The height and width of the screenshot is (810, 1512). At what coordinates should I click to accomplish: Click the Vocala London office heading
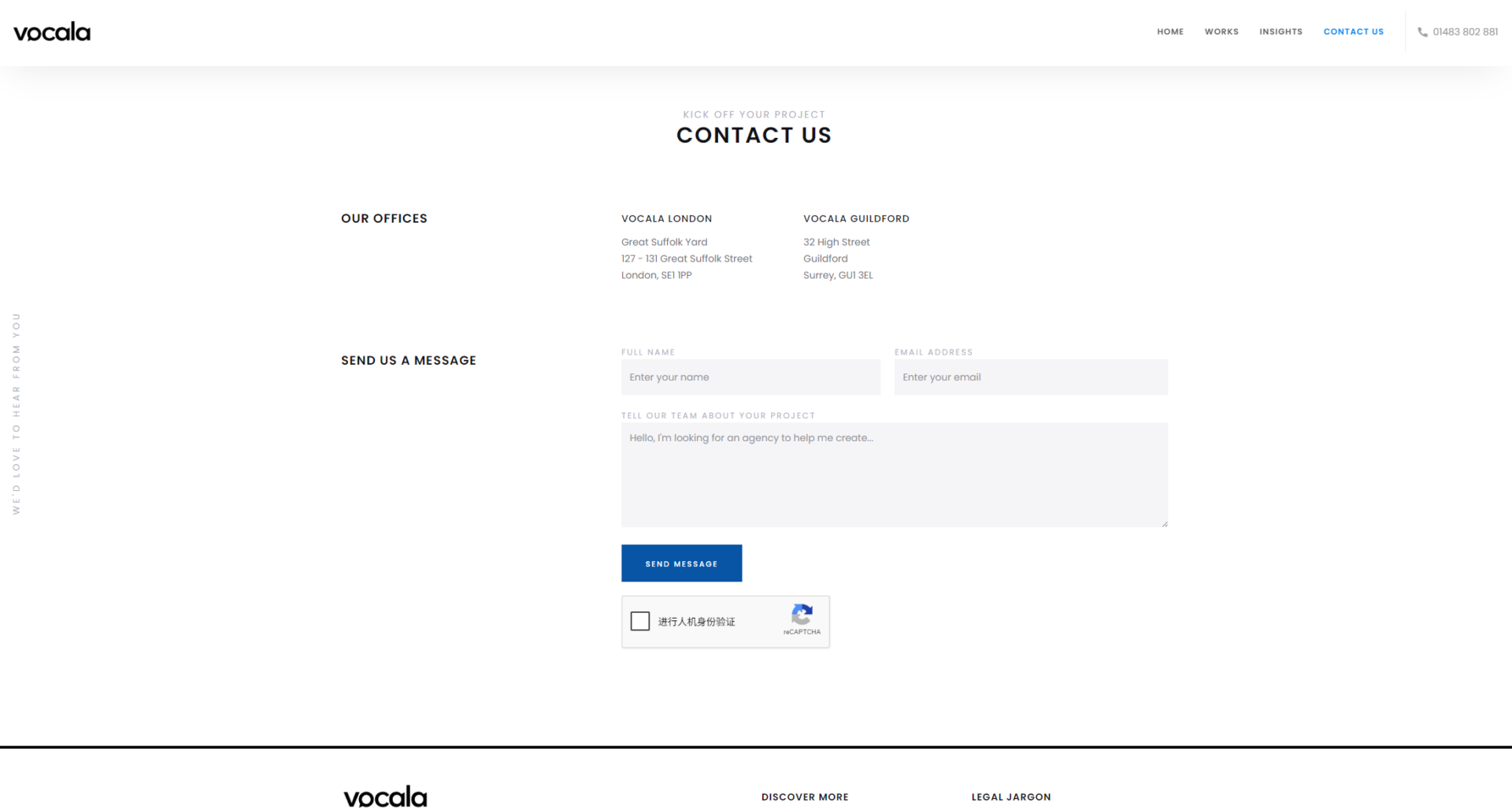point(666,219)
